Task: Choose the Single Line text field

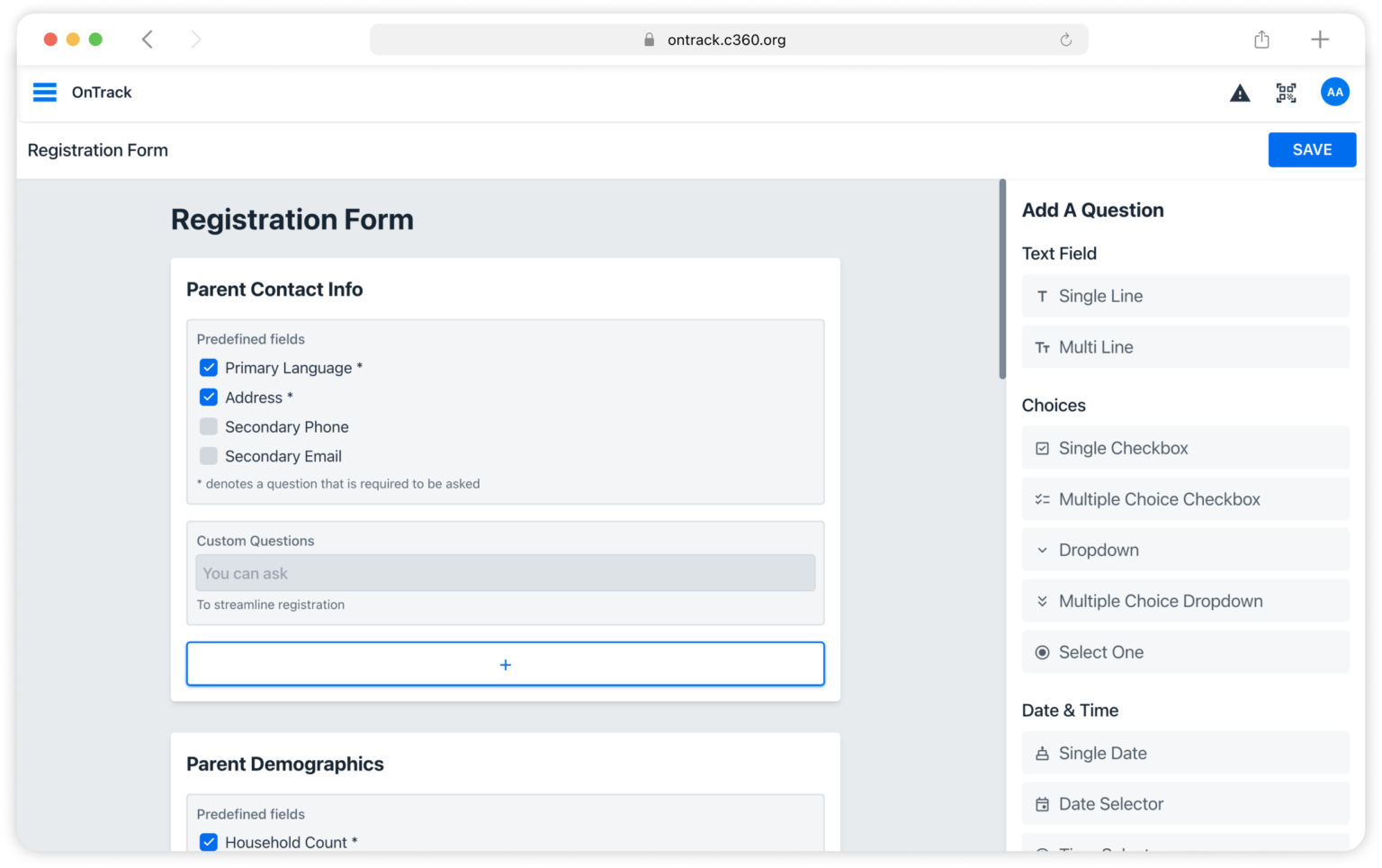Action: click(1185, 296)
